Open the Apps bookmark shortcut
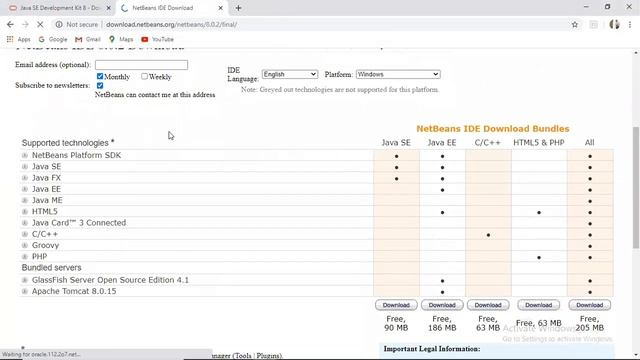The width and height of the screenshot is (640, 360). point(19,39)
